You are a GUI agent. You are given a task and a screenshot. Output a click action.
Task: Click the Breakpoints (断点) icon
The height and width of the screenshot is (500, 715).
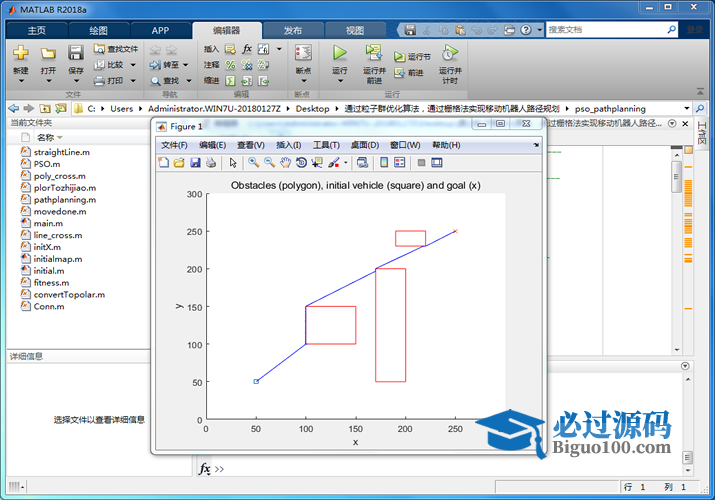[x=303, y=53]
